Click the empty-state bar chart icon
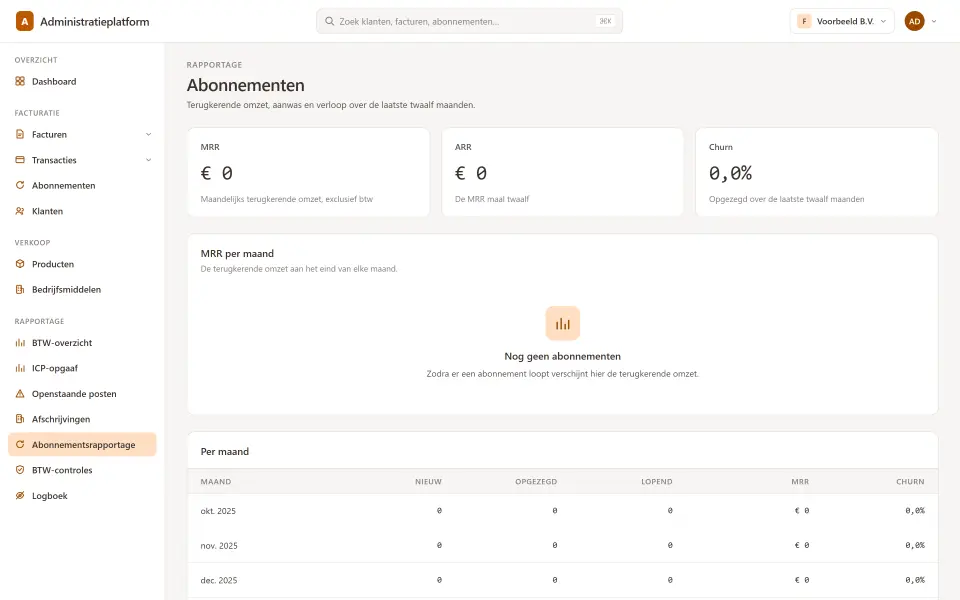 [x=563, y=323]
